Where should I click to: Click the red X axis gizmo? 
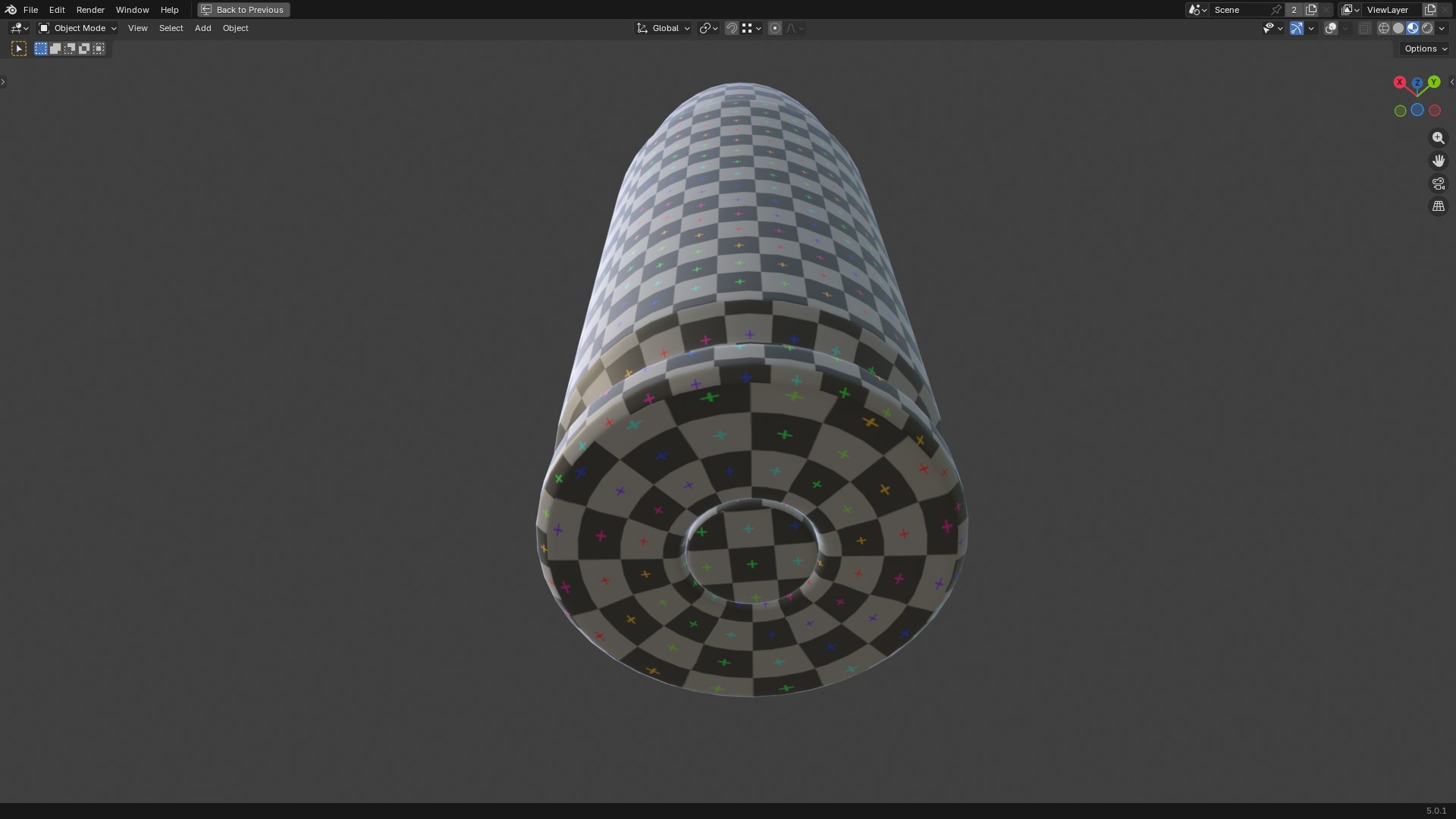point(1399,82)
